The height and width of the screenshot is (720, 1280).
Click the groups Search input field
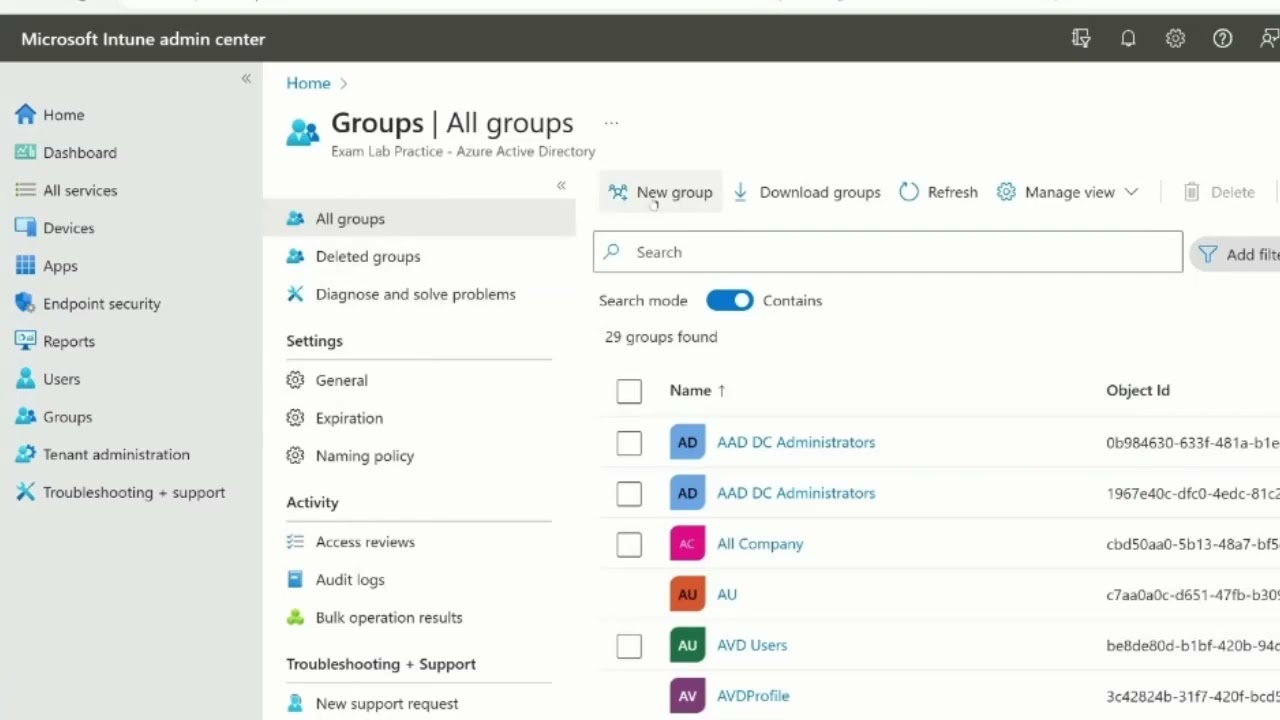[x=888, y=252]
